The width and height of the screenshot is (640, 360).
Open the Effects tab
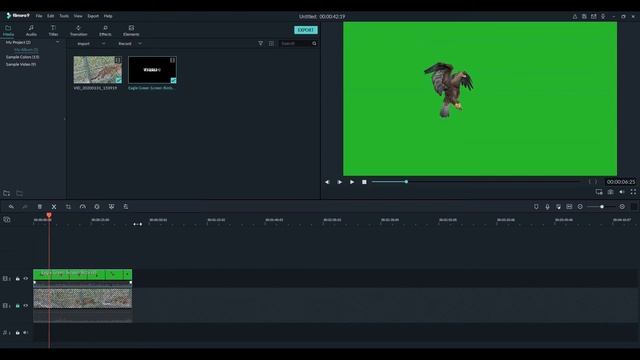pyautogui.click(x=105, y=31)
